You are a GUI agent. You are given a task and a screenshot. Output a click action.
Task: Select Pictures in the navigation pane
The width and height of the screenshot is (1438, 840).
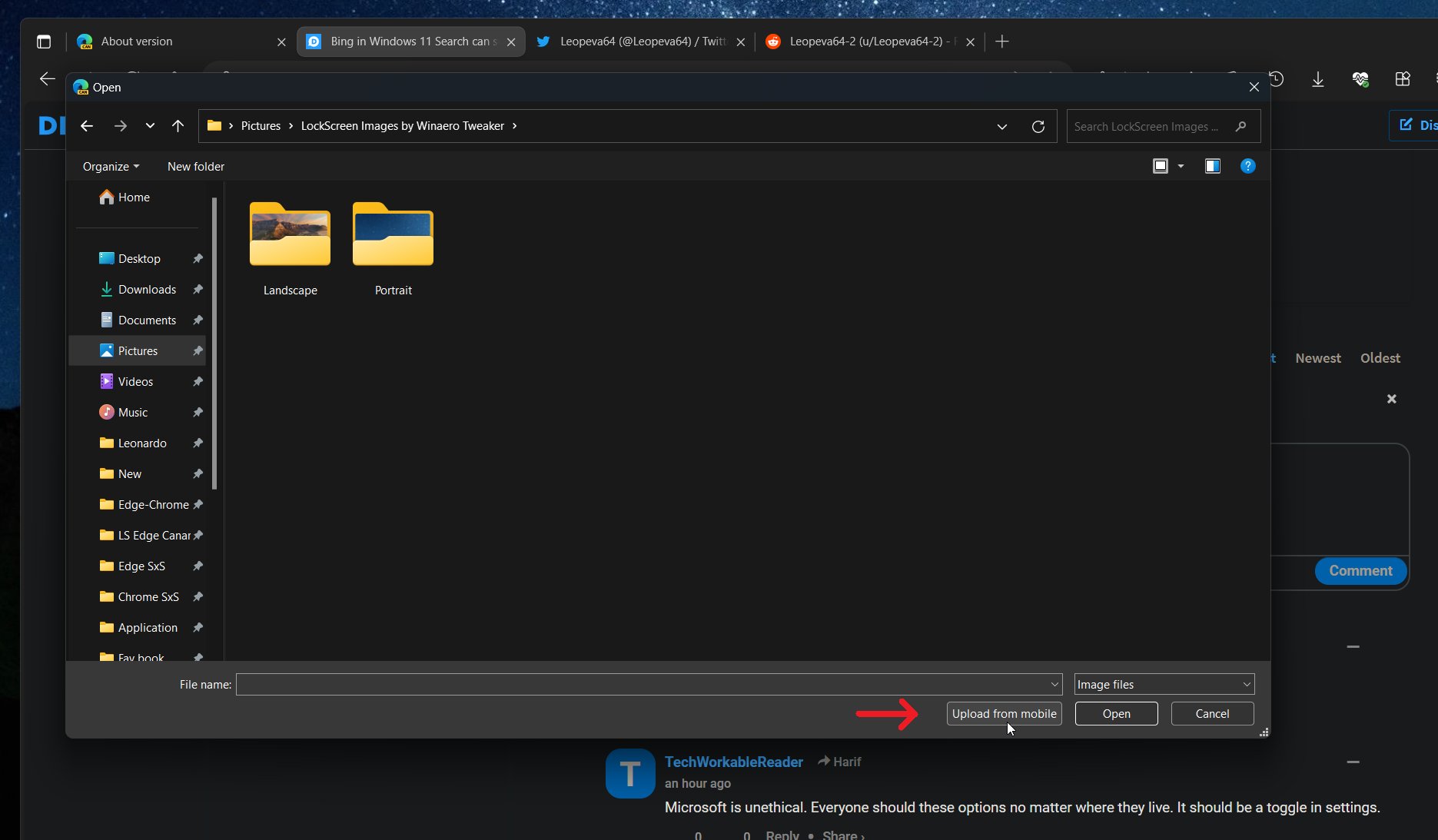pyautogui.click(x=138, y=351)
